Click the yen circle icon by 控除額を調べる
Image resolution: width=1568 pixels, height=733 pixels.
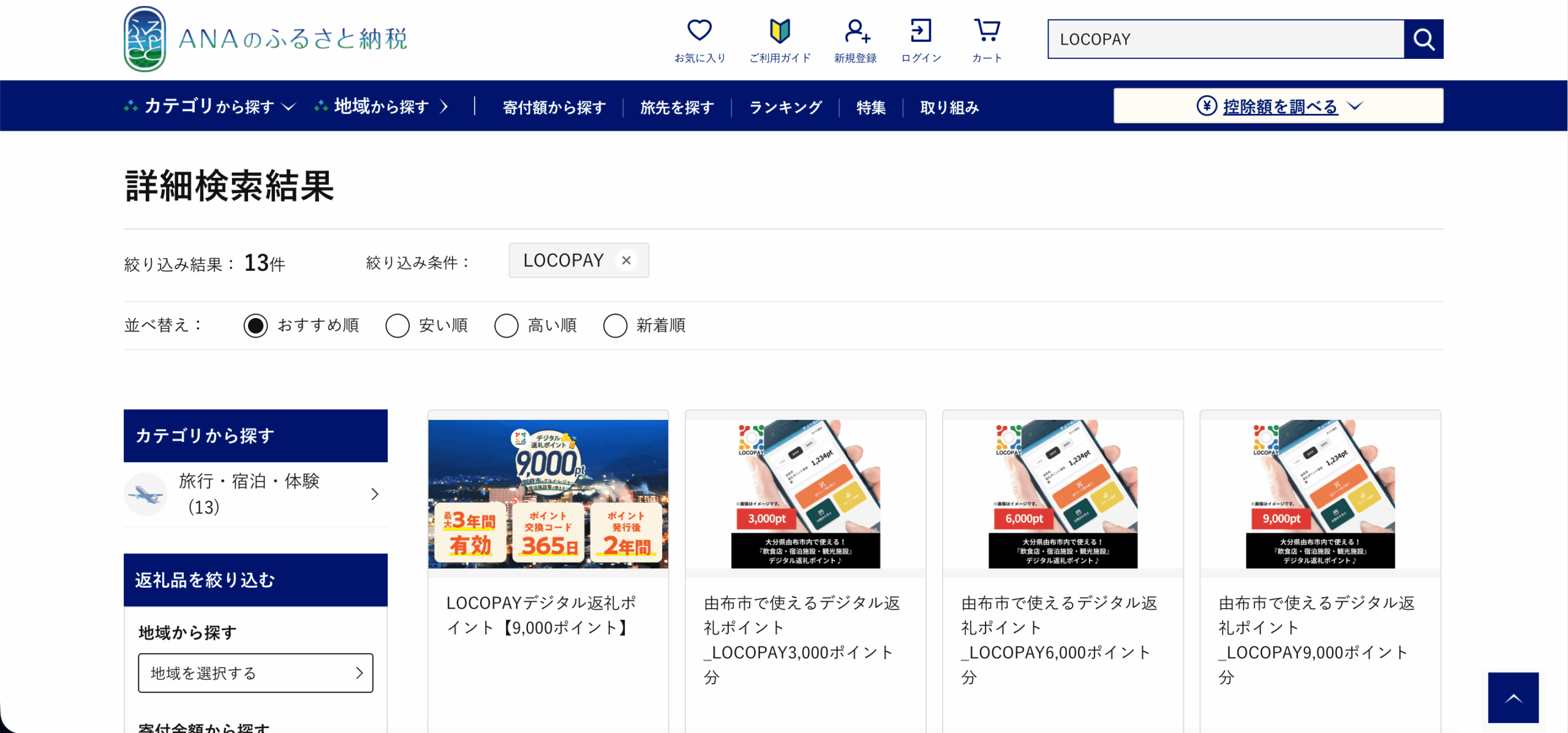pos(1207,106)
